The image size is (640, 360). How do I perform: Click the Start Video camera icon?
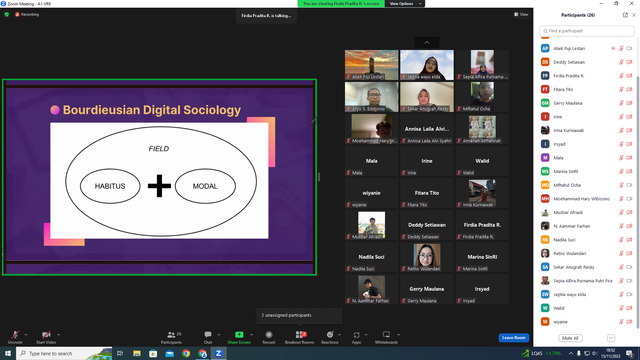pos(46,335)
